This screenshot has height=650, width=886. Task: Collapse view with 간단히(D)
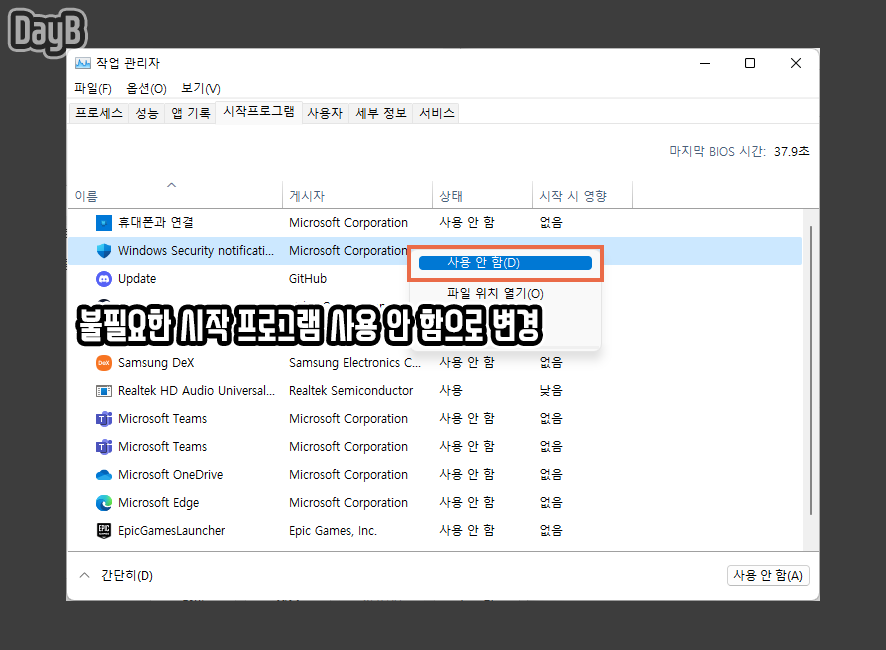pos(116,575)
